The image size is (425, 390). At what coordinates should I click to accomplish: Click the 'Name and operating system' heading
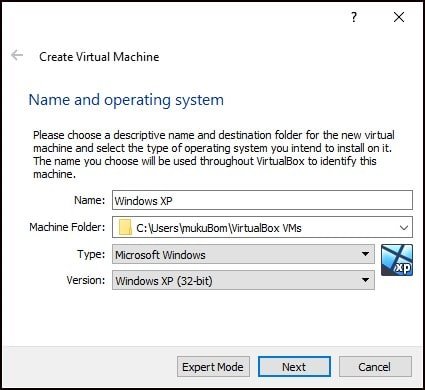(126, 100)
